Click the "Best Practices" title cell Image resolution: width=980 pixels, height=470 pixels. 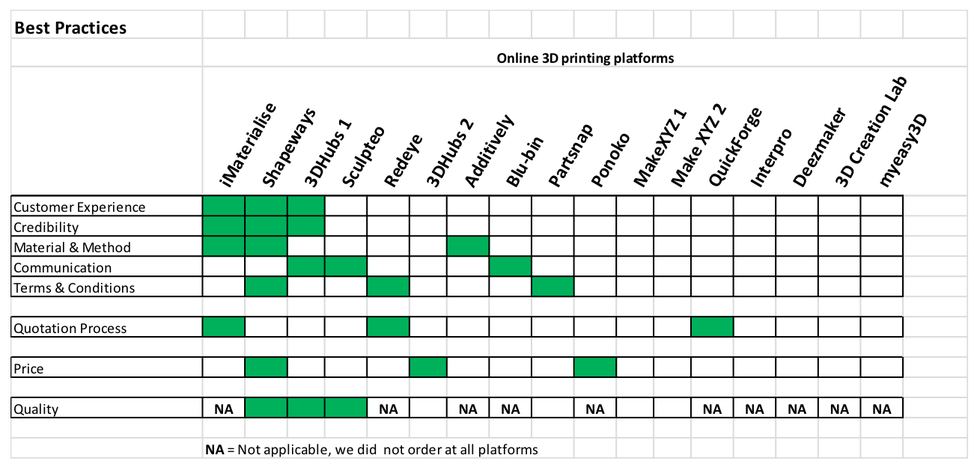70,28
